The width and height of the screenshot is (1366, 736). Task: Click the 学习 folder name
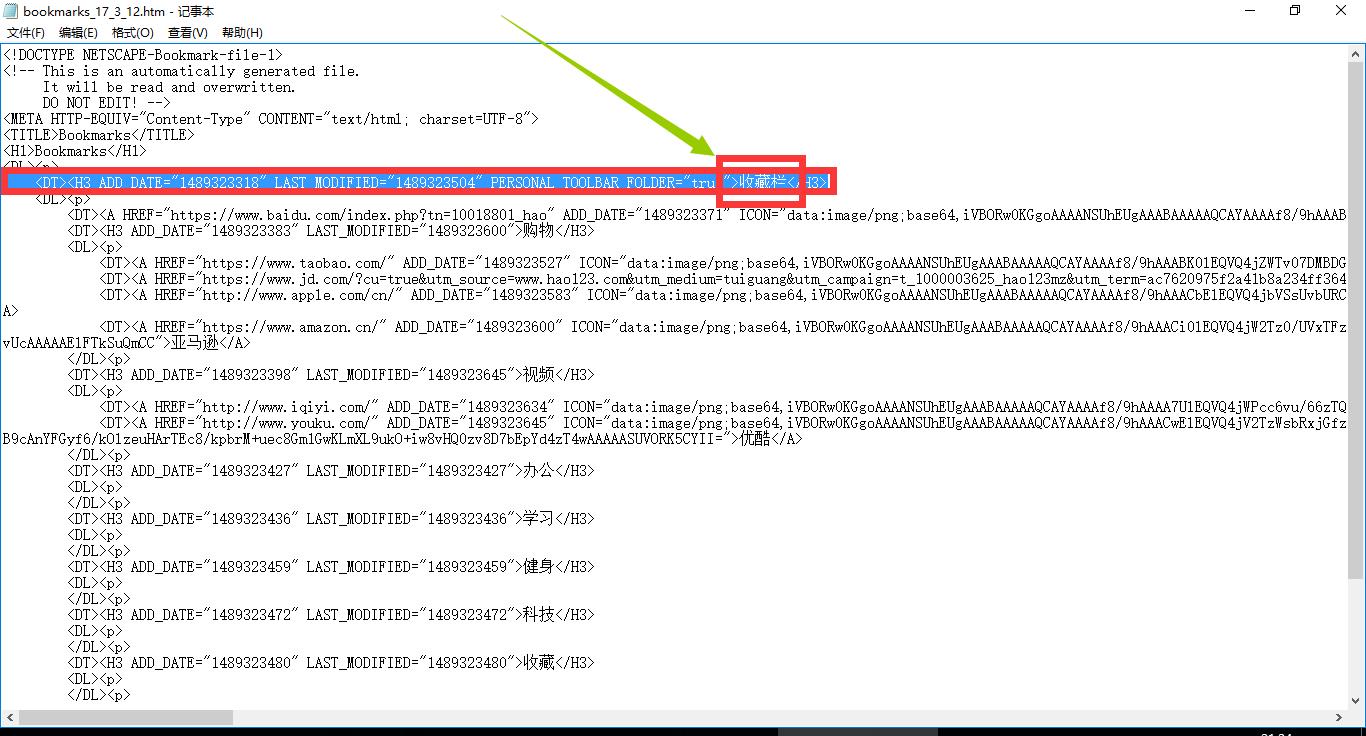[x=539, y=519]
